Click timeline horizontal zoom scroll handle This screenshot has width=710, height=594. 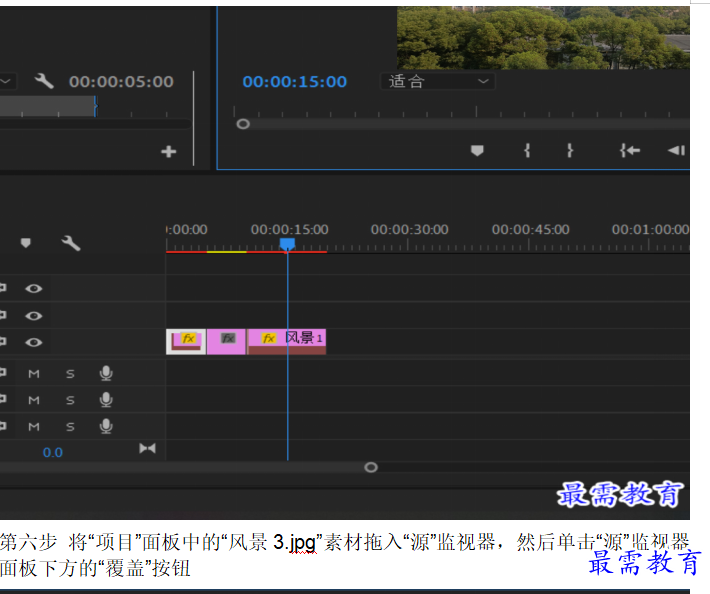371,467
